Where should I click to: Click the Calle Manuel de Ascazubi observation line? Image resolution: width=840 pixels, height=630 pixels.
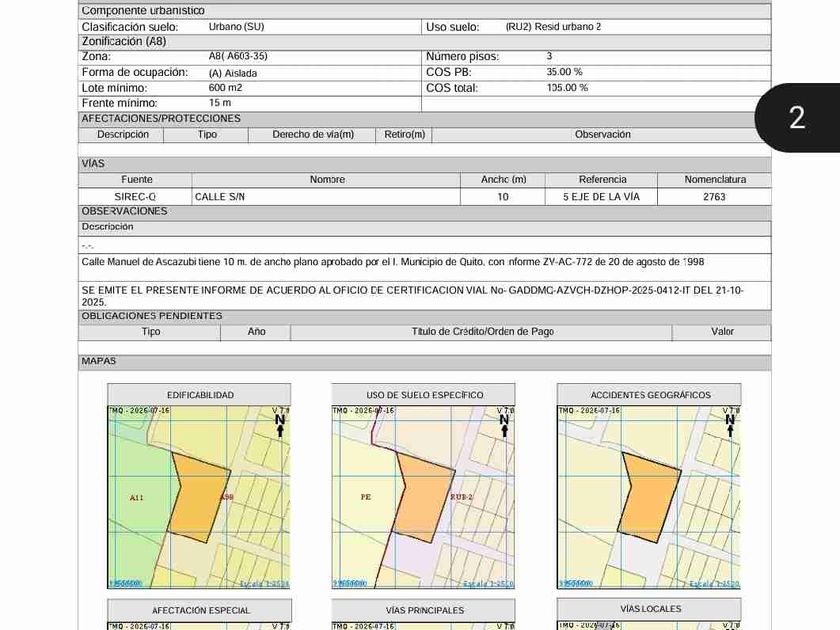[x=393, y=262]
